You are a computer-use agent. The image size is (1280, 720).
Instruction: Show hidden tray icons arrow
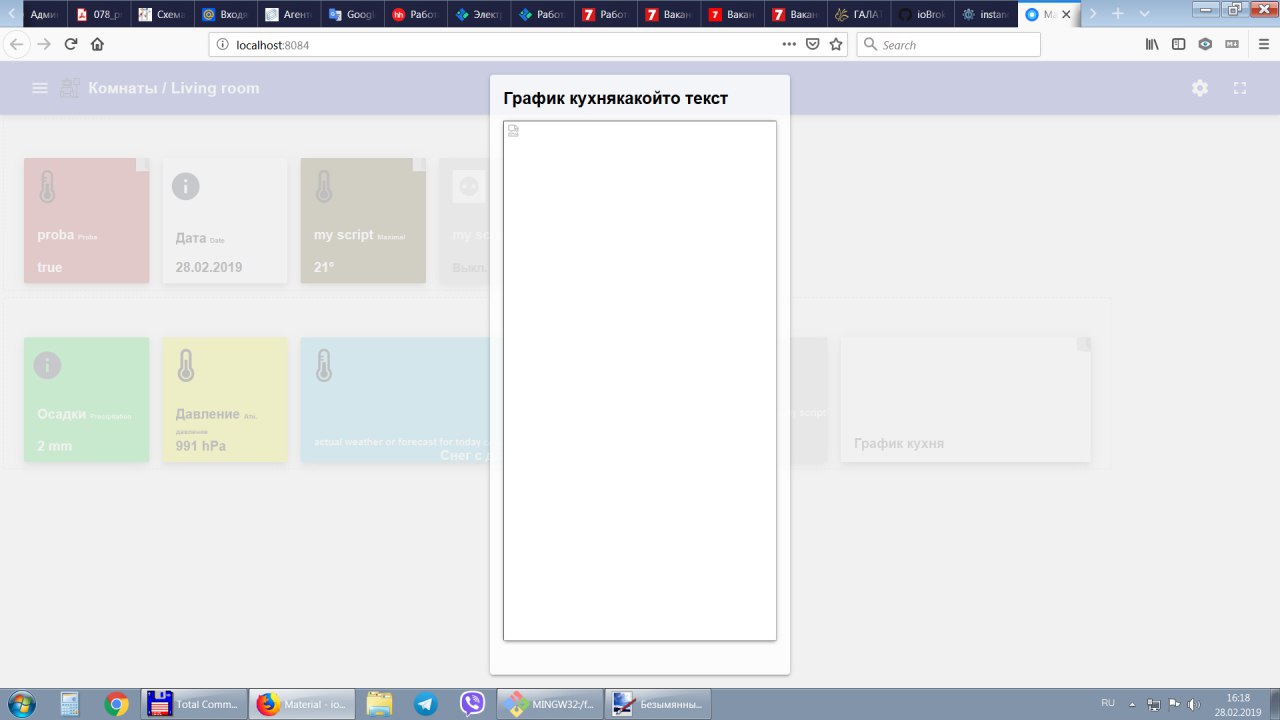tap(1131, 704)
